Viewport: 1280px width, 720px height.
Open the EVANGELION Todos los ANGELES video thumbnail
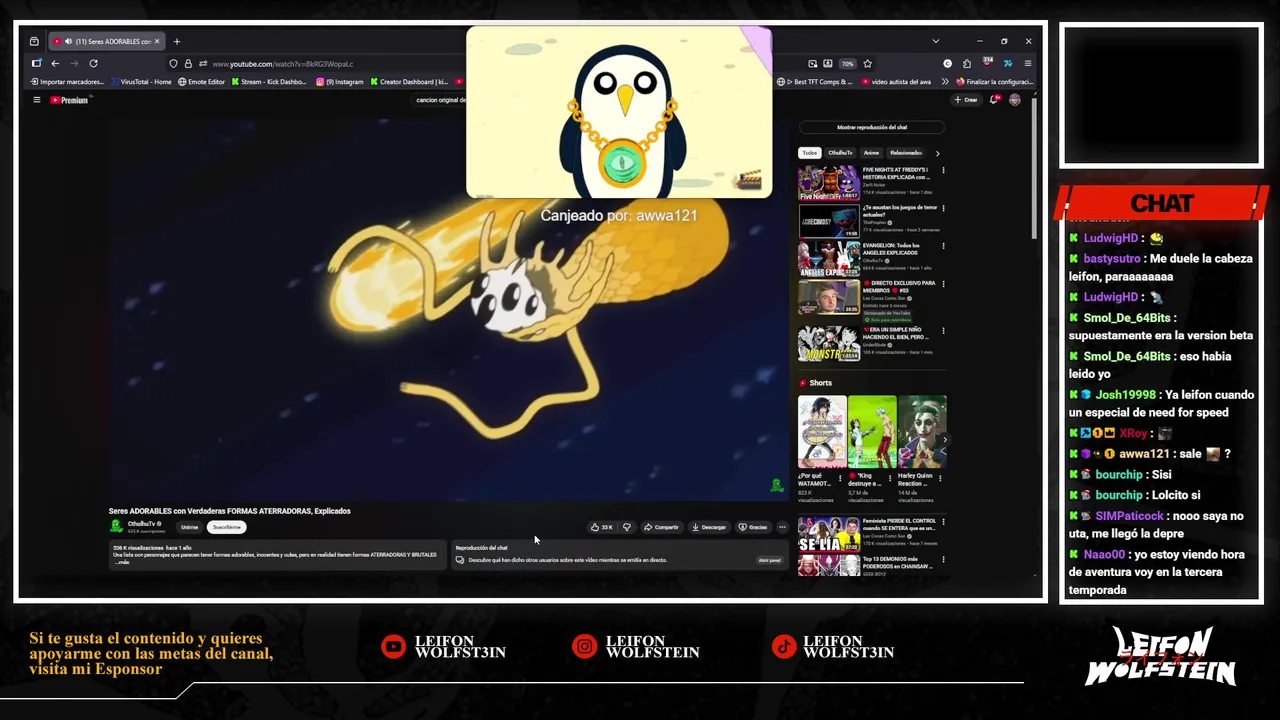pyautogui.click(x=828, y=259)
